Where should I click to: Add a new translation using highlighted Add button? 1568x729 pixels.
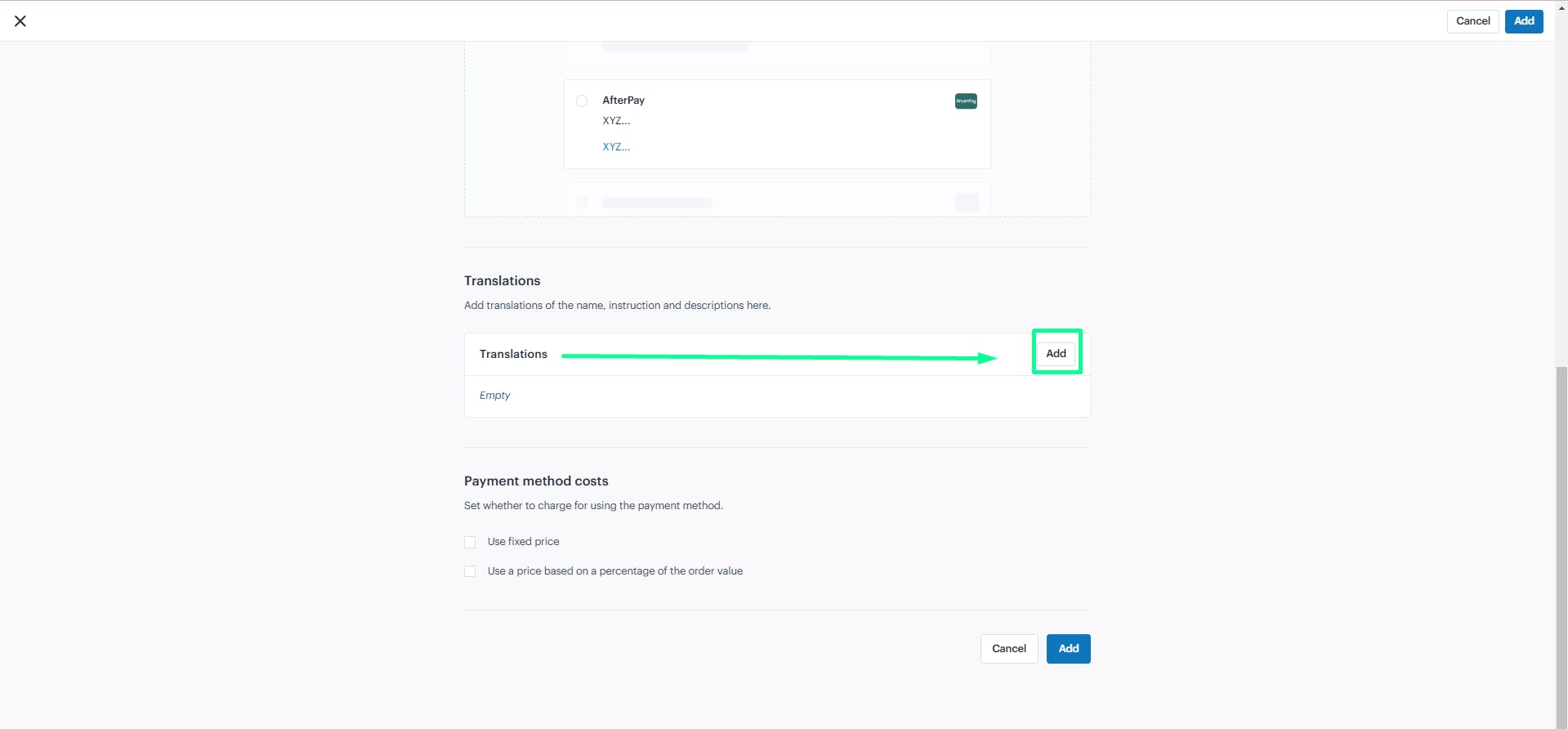1057,353
